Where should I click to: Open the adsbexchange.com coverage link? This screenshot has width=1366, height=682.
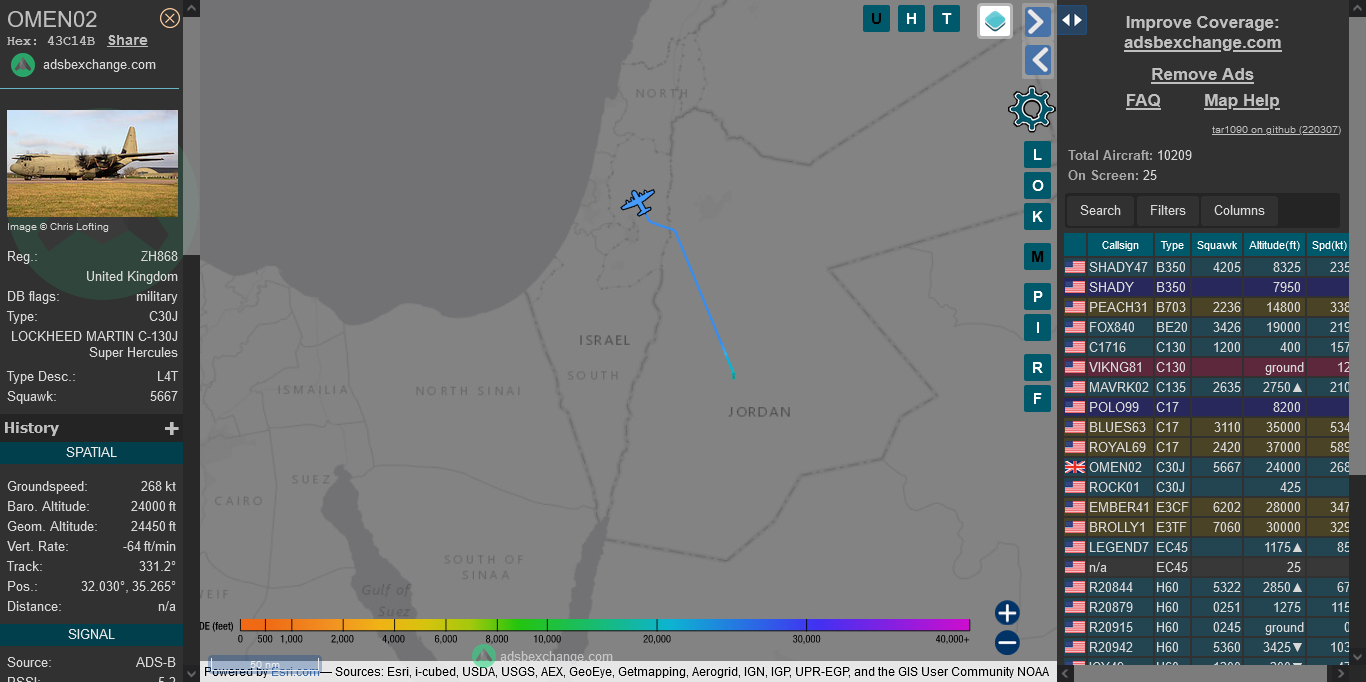pos(1202,42)
